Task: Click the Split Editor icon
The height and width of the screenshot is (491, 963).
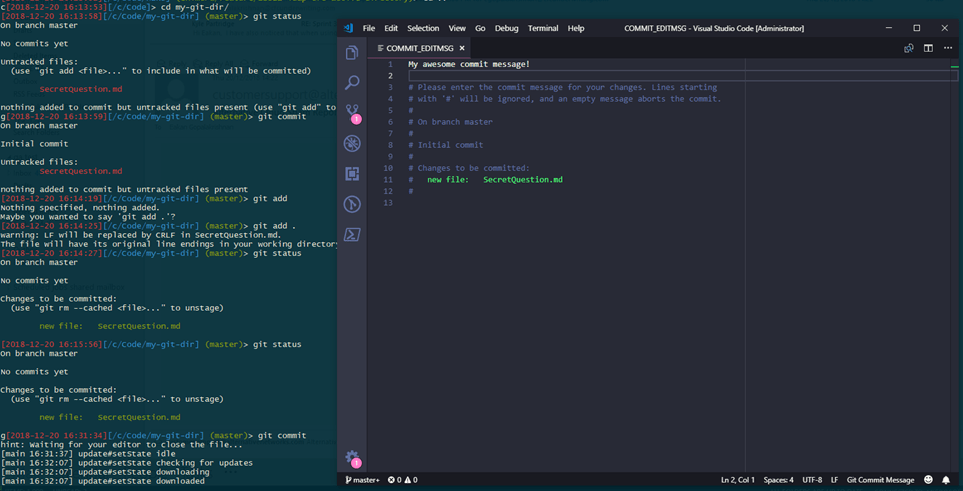Action: (x=929, y=48)
